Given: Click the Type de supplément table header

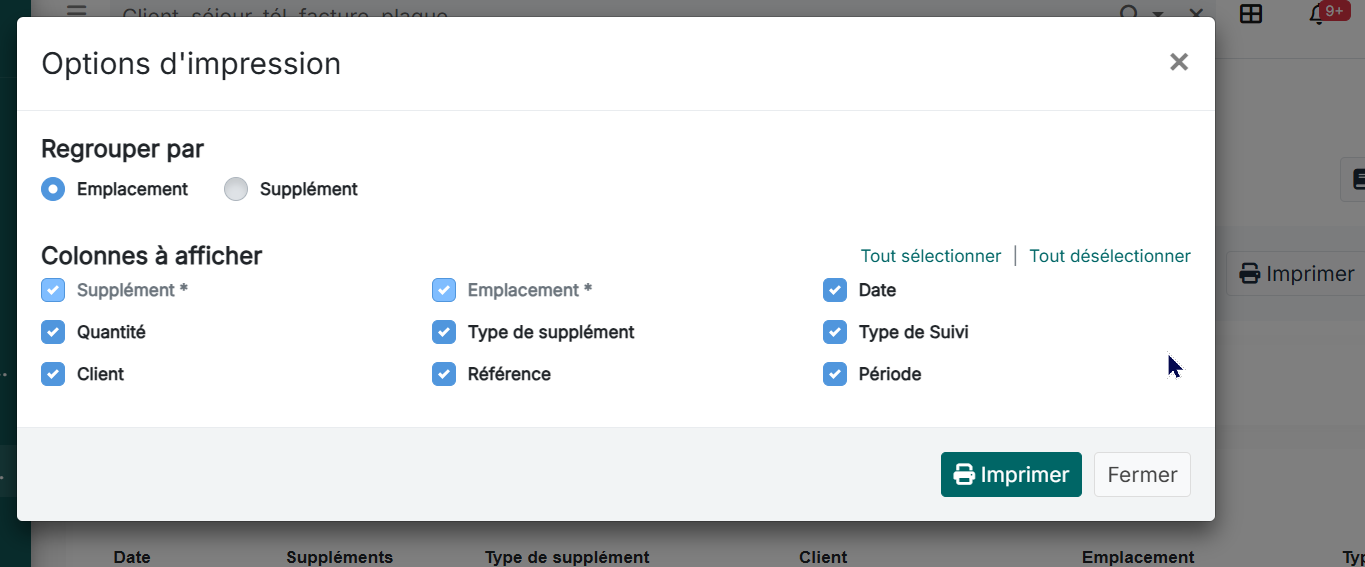Looking at the screenshot, I should (567, 557).
